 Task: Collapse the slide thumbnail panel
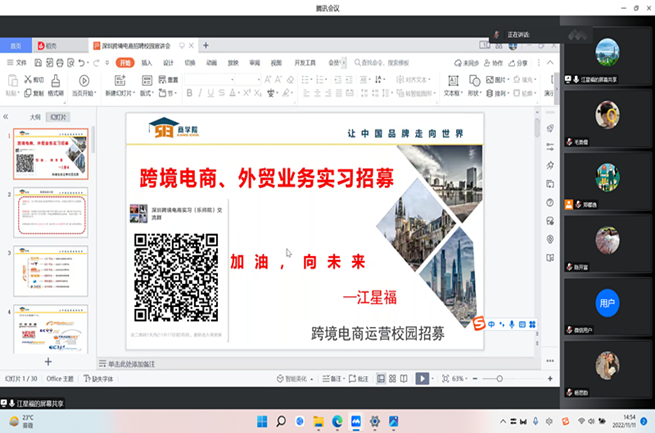click(x=6, y=117)
